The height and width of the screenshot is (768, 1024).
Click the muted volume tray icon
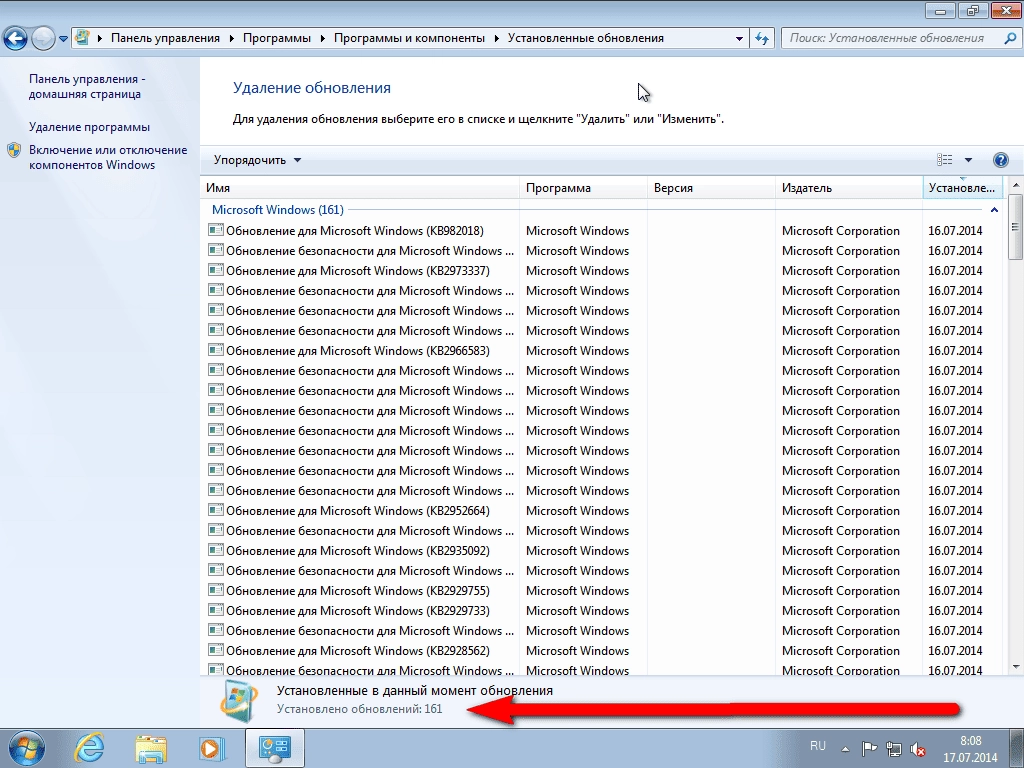(918, 748)
